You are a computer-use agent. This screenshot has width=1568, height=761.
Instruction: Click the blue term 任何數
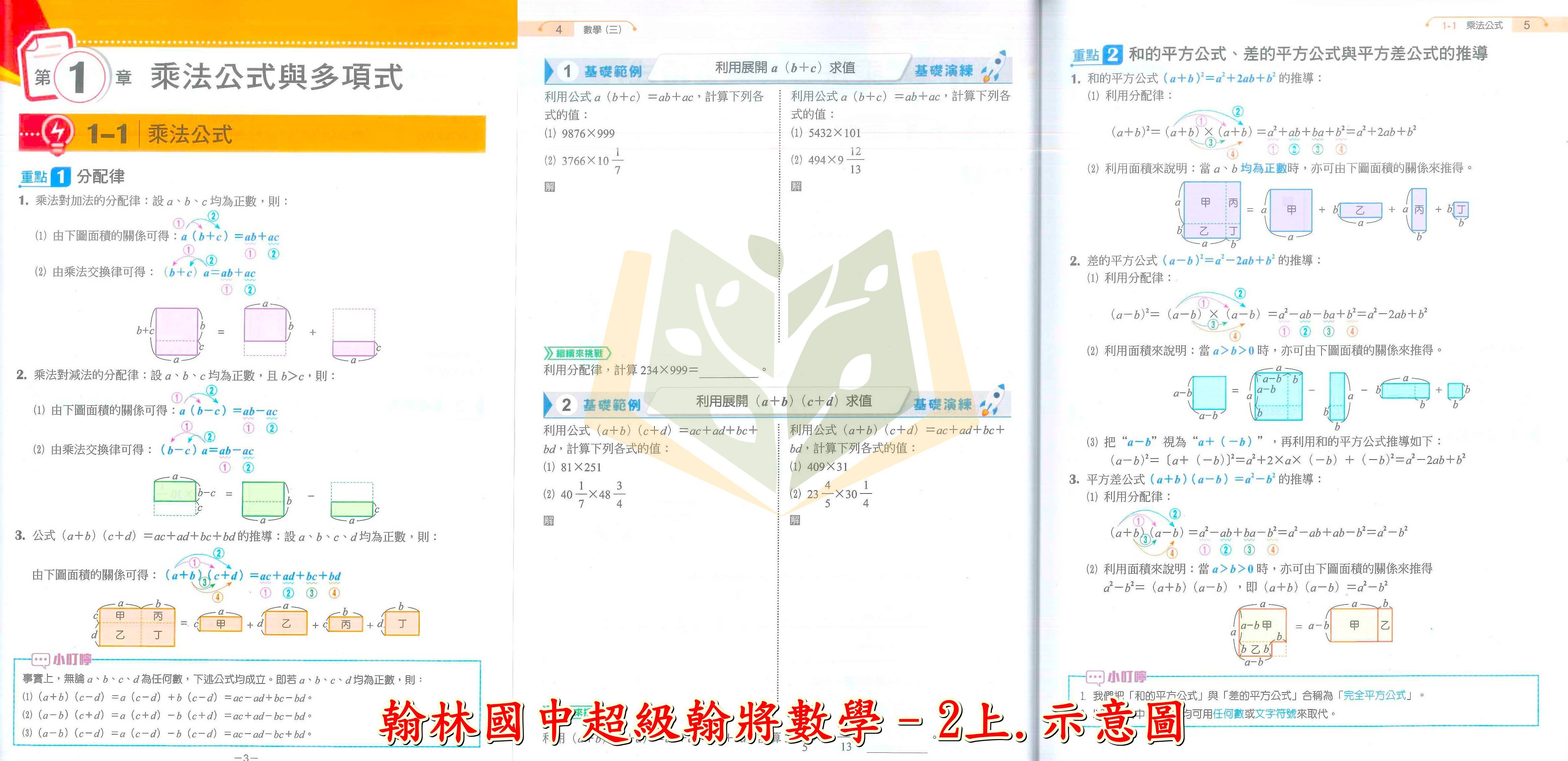coord(1229,713)
